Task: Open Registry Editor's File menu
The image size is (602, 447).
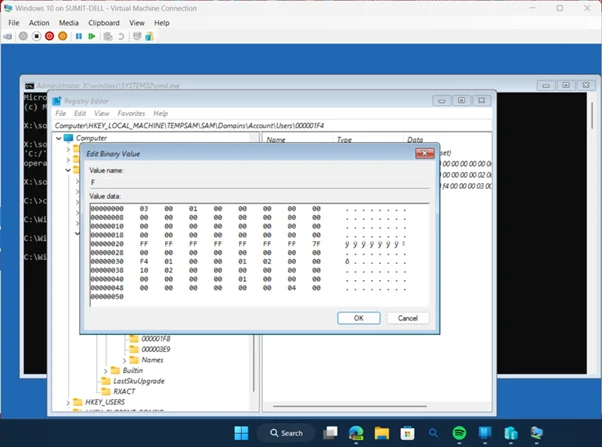Action: click(x=61, y=113)
